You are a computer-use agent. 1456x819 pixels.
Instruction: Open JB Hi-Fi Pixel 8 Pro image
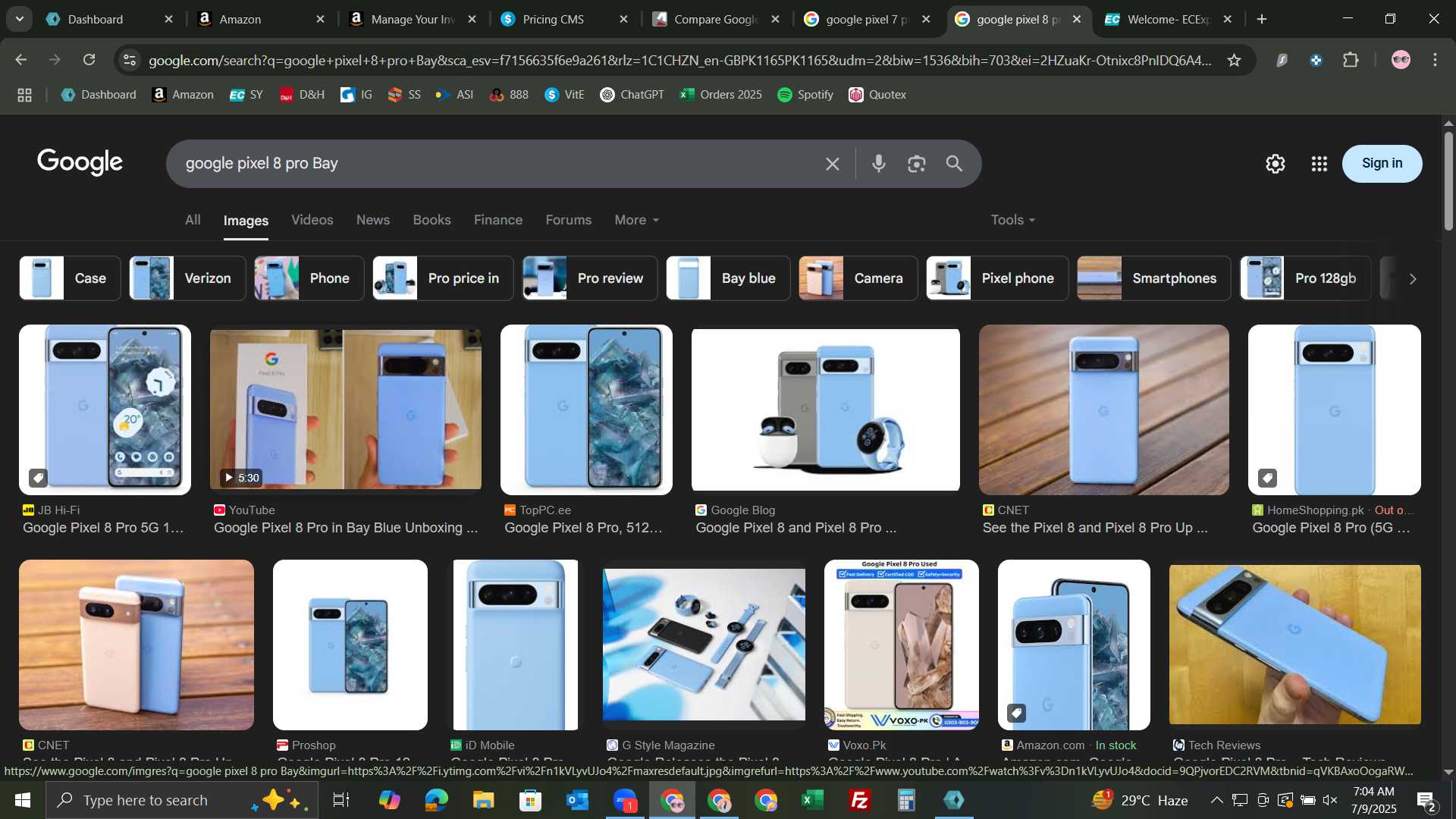[105, 409]
